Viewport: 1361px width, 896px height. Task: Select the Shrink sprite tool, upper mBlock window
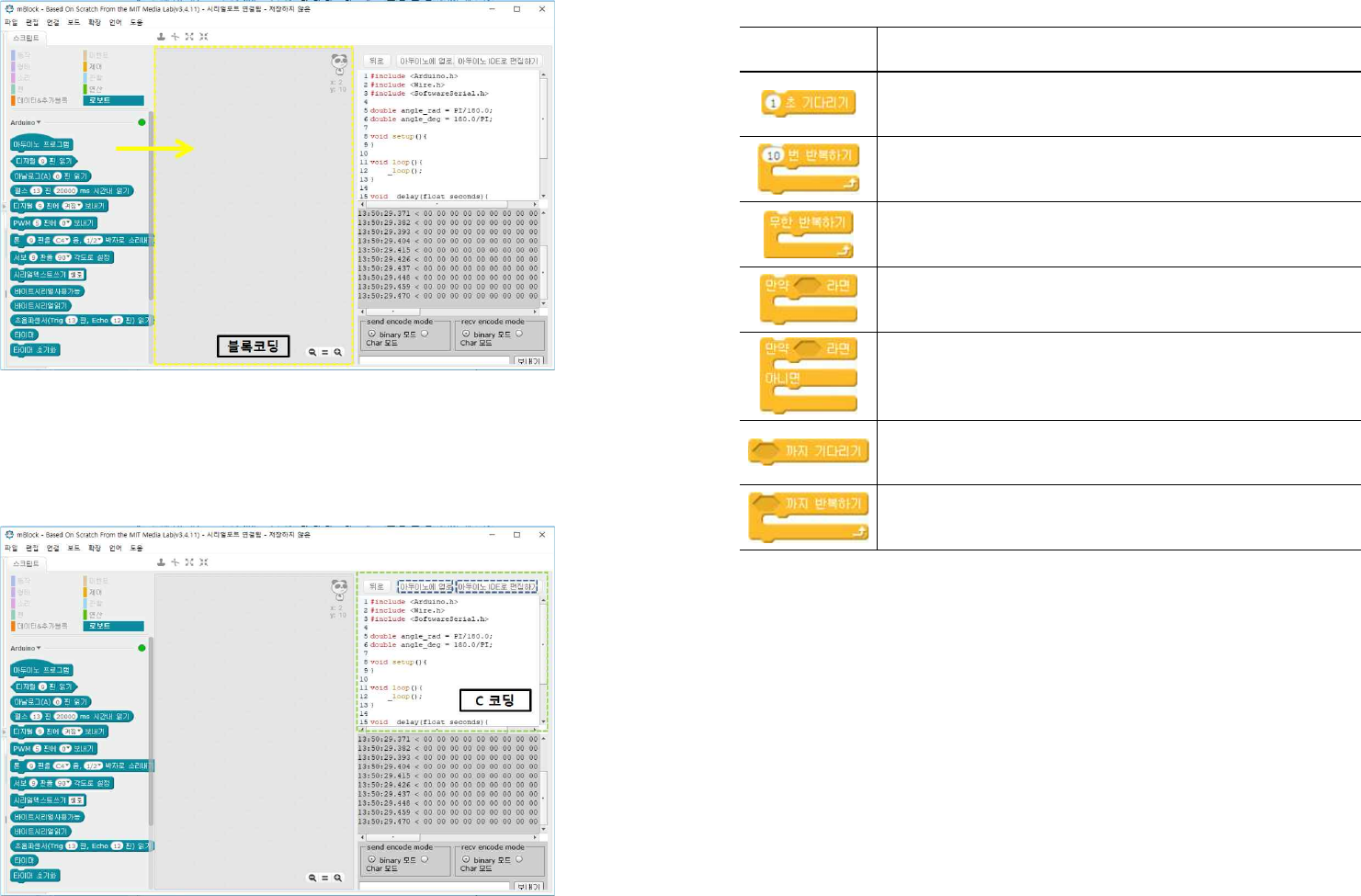click(x=203, y=37)
